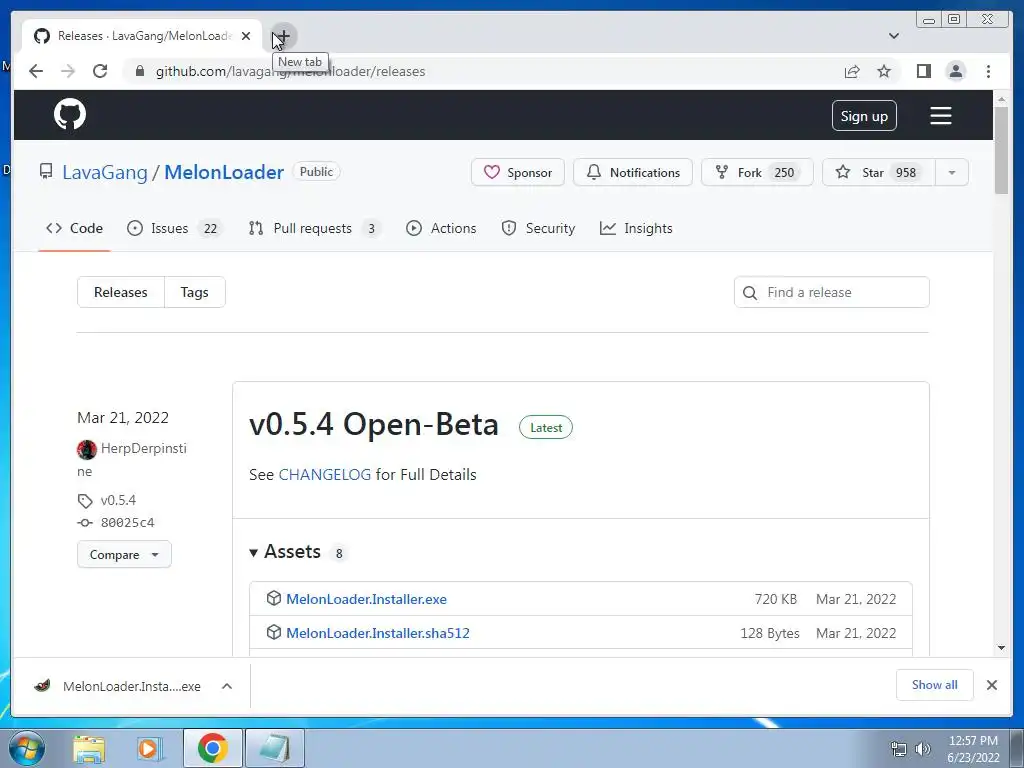Screen dimensions: 1024x768
Task: Open commit 80025c4
Action: 127,522
